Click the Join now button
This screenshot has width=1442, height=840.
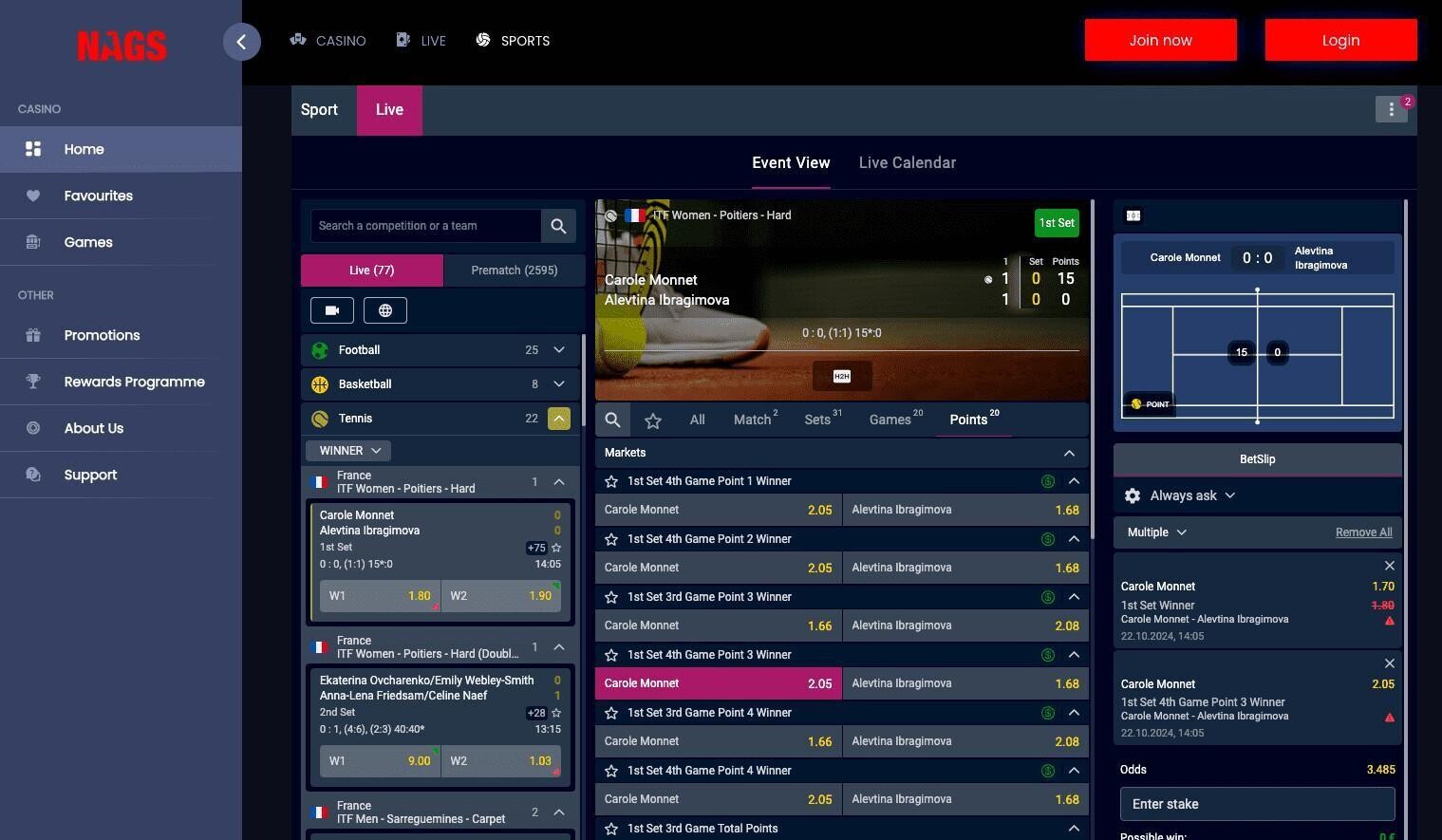coord(1161,40)
